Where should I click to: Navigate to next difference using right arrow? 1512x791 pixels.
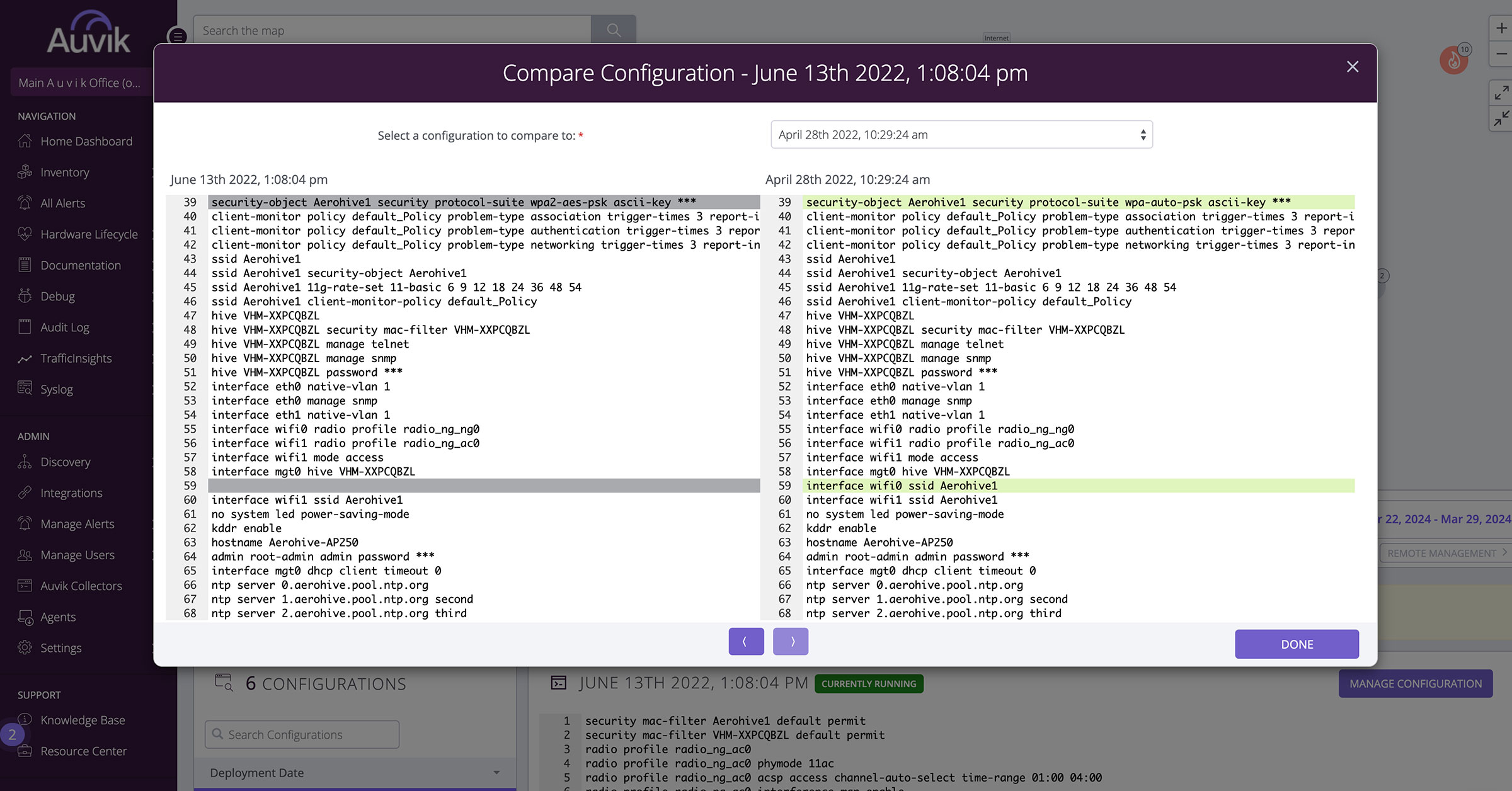(790, 641)
